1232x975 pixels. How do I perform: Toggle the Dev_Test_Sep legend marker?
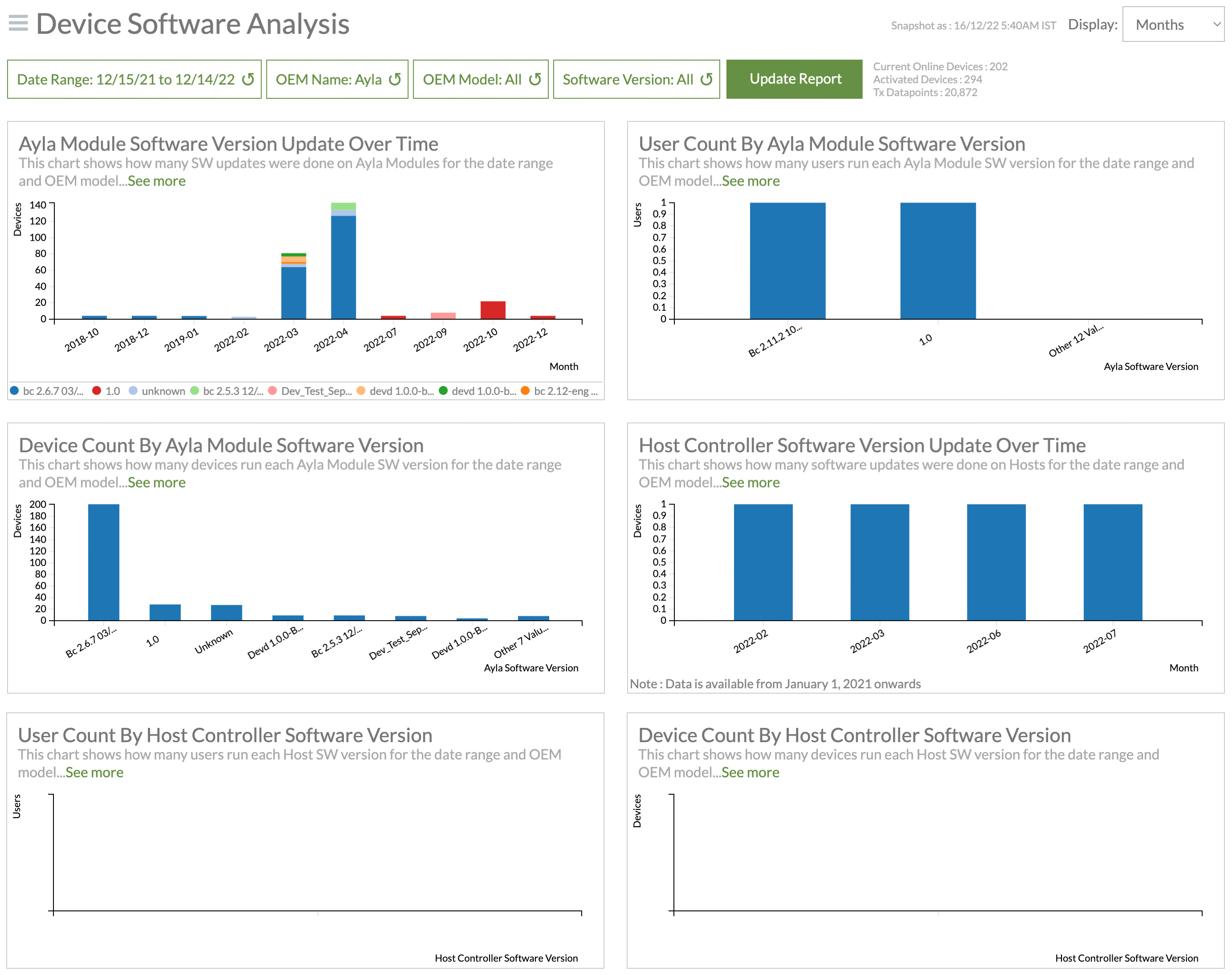[273, 391]
